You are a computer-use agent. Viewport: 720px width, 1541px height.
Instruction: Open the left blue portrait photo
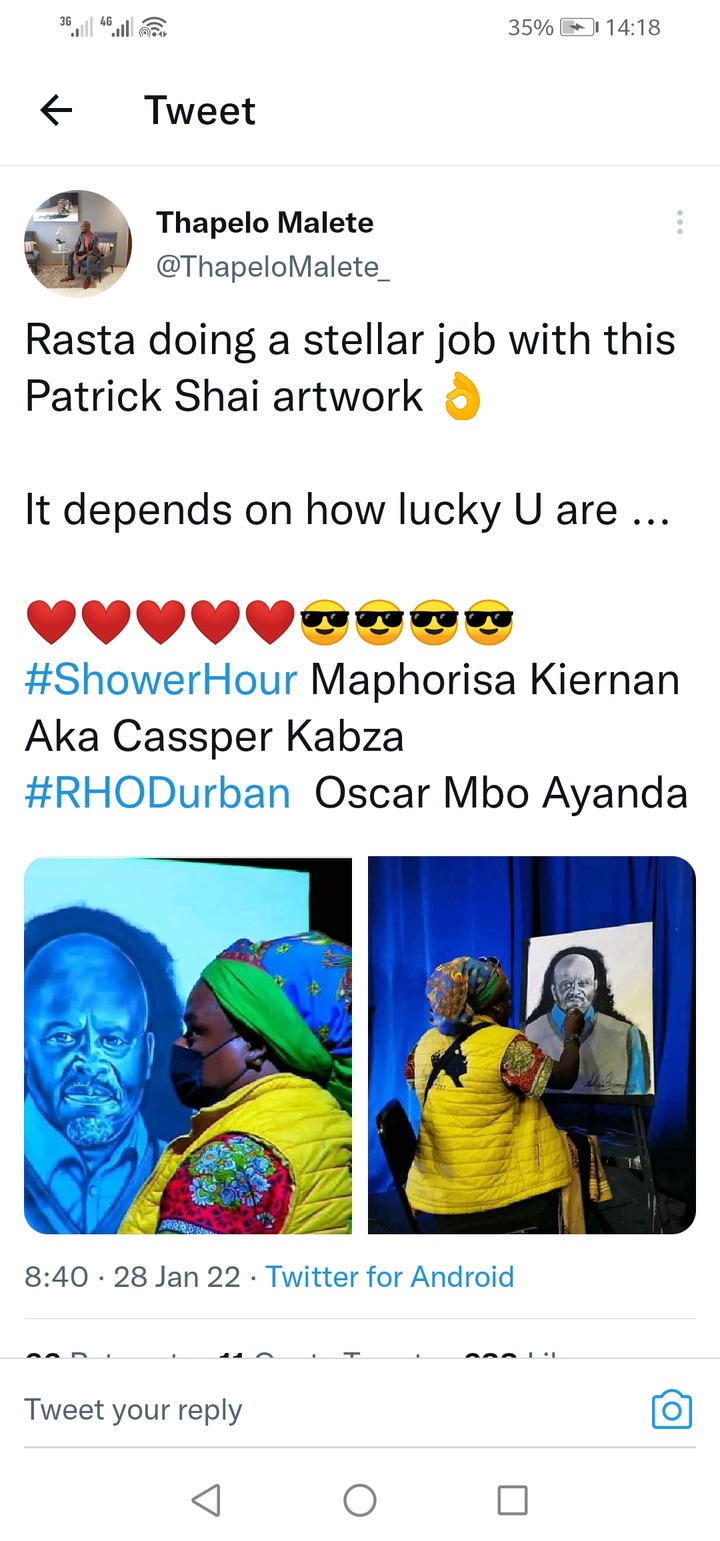188,1045
